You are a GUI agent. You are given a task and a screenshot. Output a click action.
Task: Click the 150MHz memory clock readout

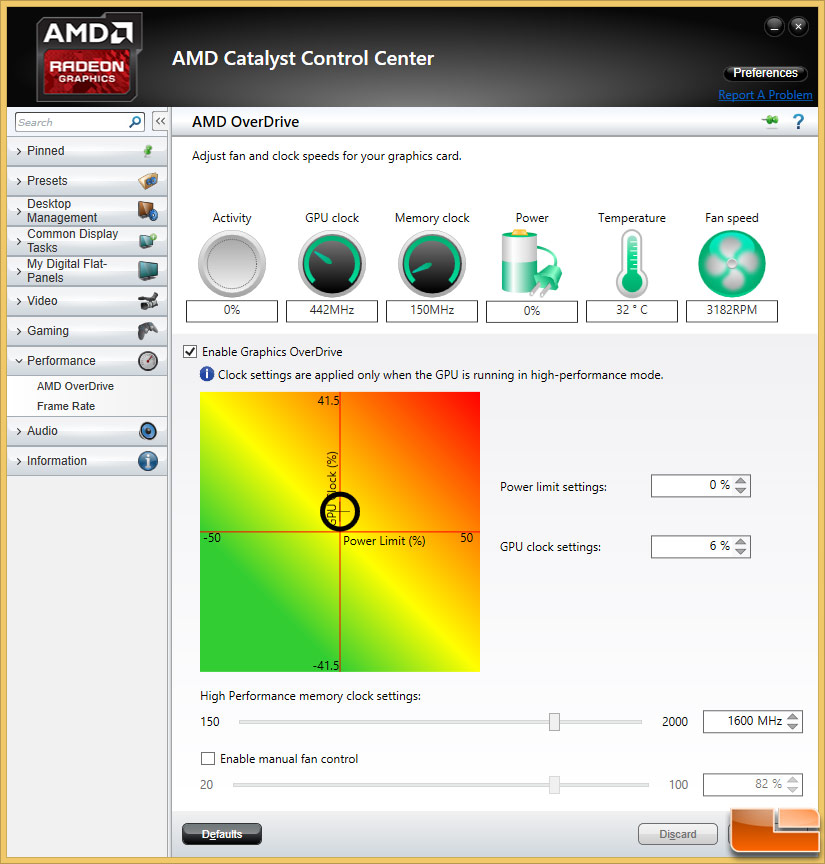[432, 310]
